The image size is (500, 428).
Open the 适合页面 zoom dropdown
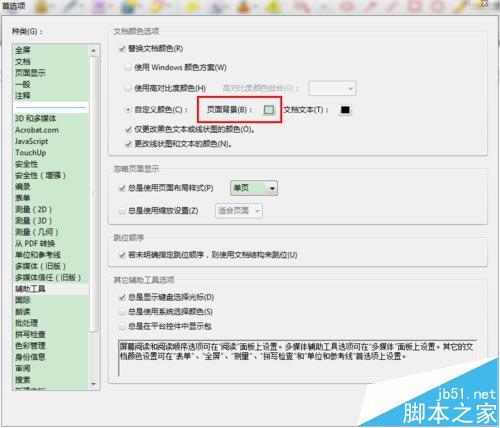[x=239, y=211]
